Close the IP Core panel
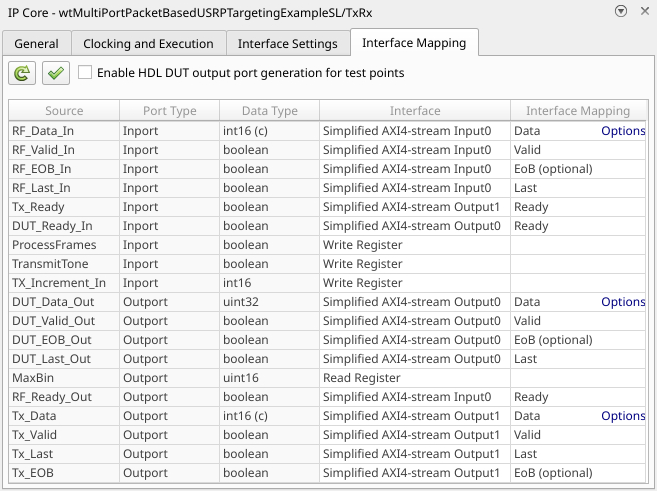Viewport: 657px width, 491px height. coord(645,11)
